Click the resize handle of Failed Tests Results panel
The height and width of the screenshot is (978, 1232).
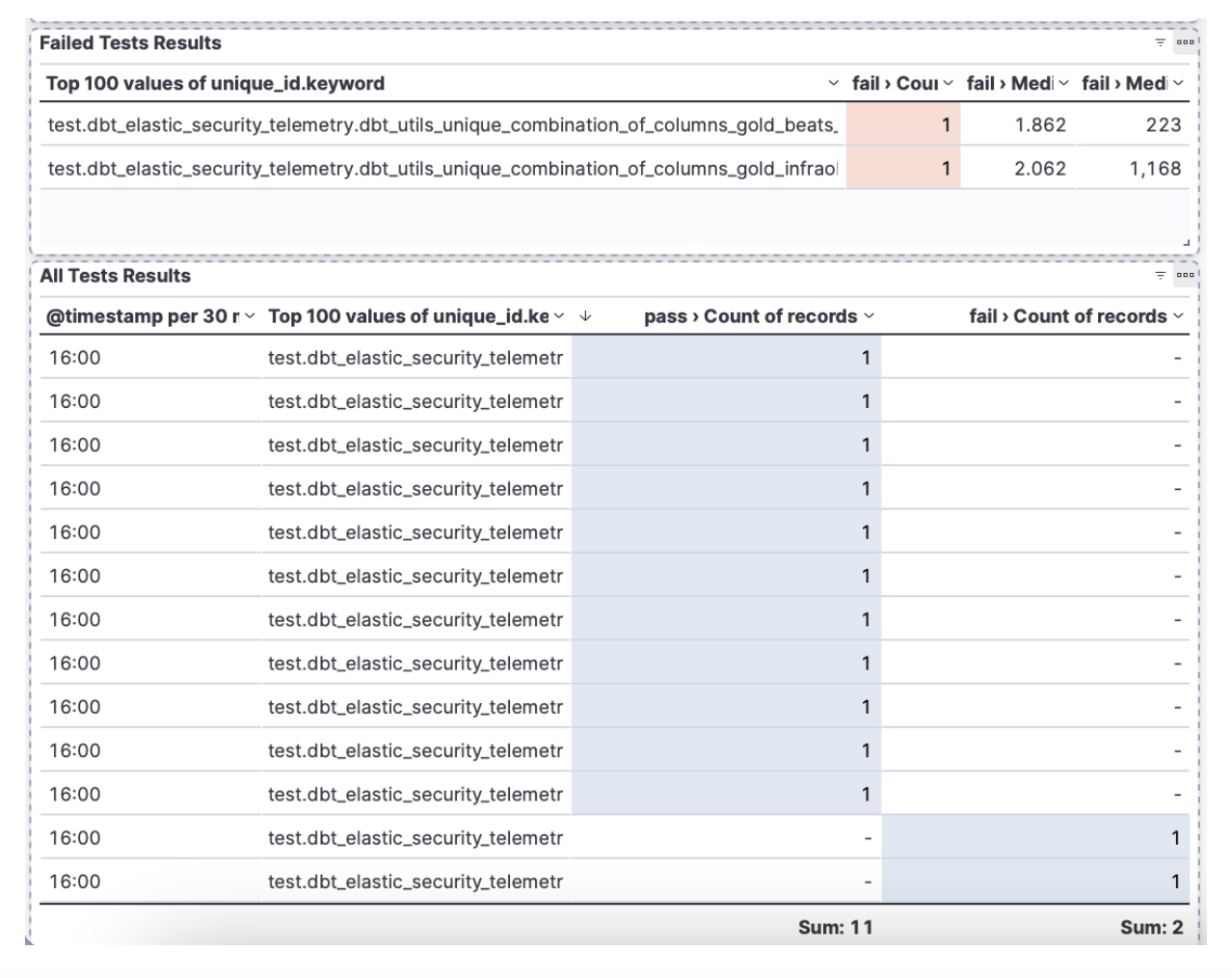point(1187,242)
